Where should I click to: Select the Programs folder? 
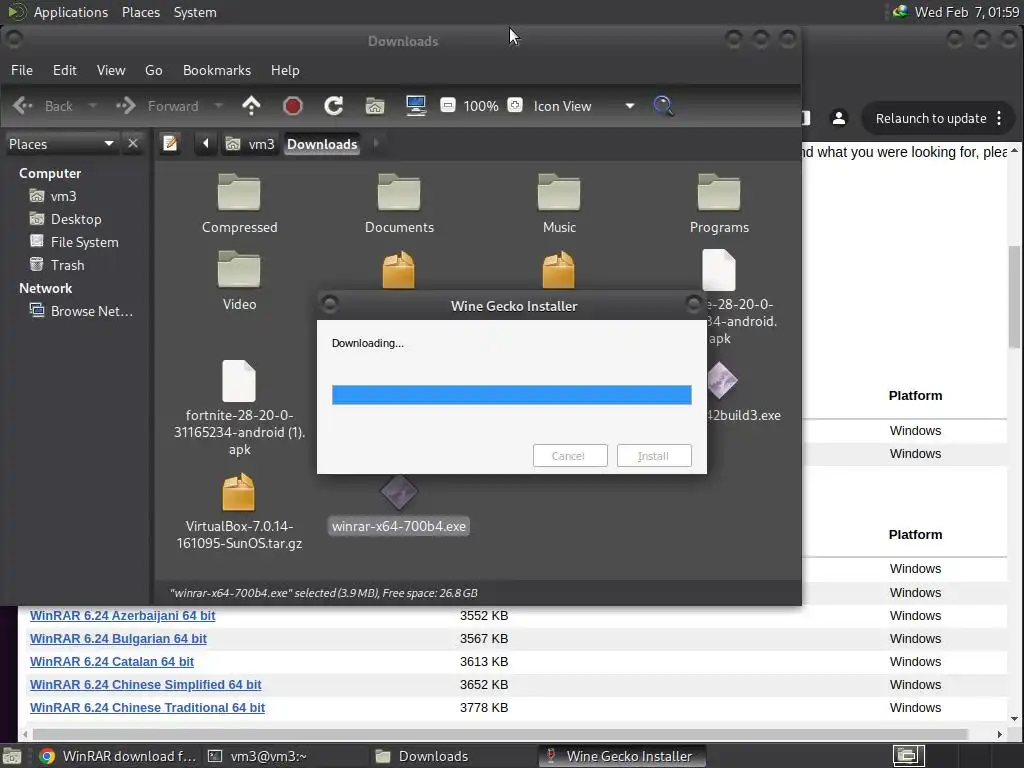[719, 204]
